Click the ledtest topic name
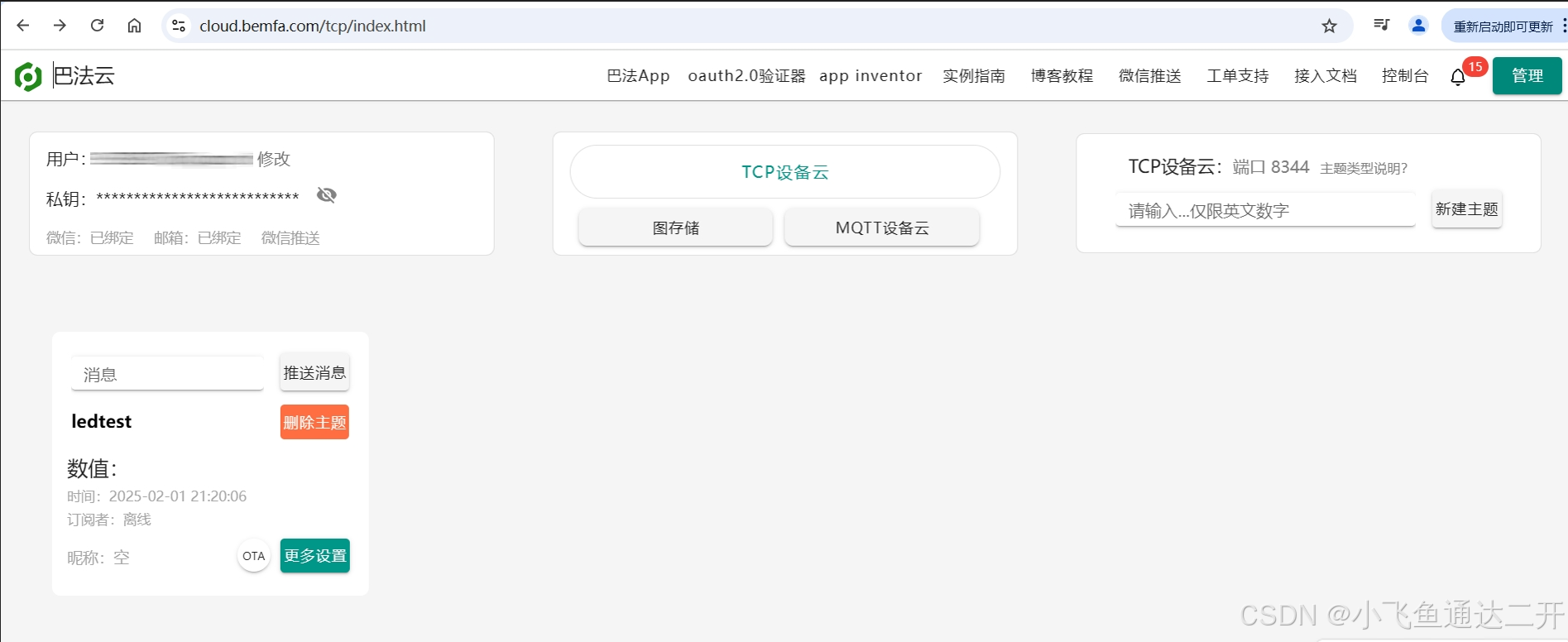The height and width of the screenshot is (642, 1568). [x=101, y=422]
